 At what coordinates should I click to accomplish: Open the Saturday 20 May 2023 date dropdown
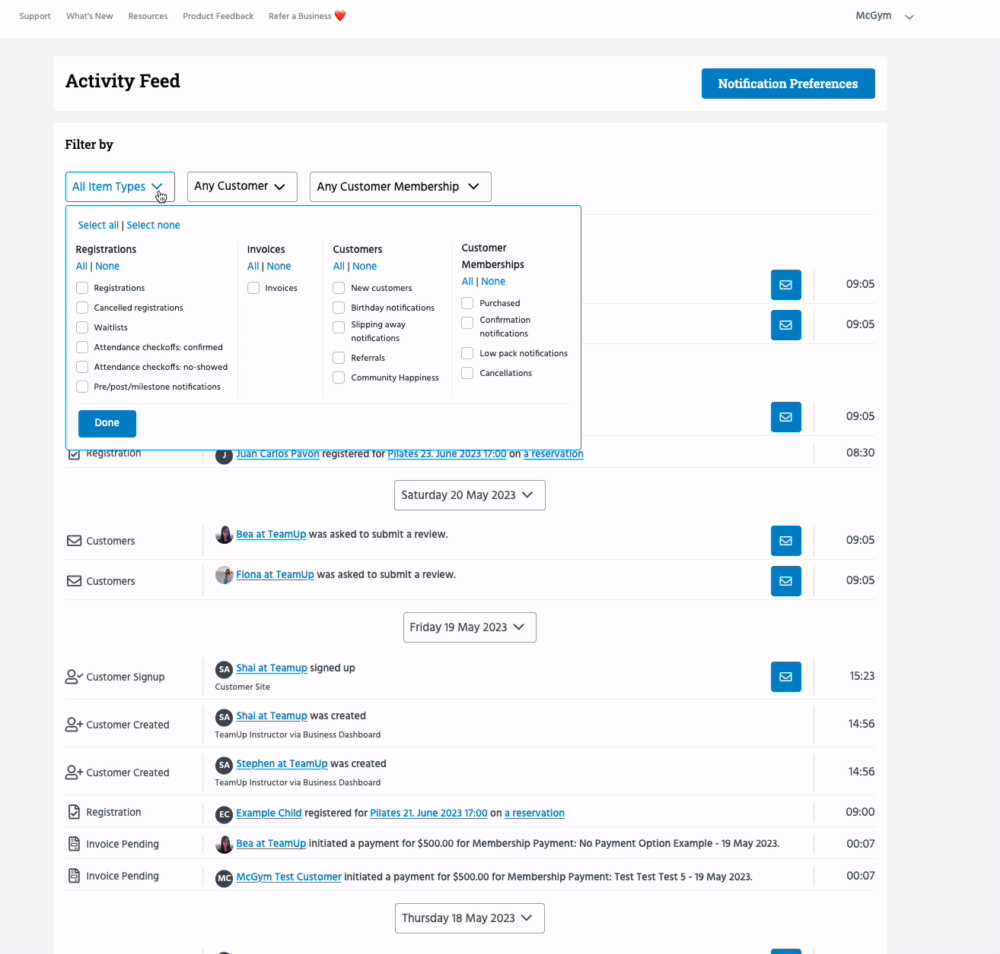469,495
